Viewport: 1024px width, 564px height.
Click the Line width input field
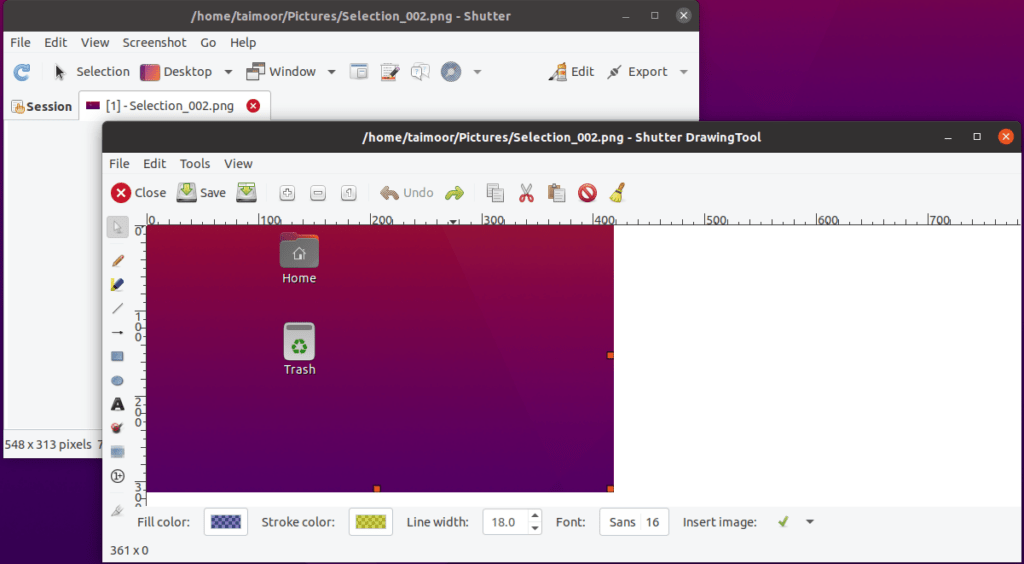504,522
